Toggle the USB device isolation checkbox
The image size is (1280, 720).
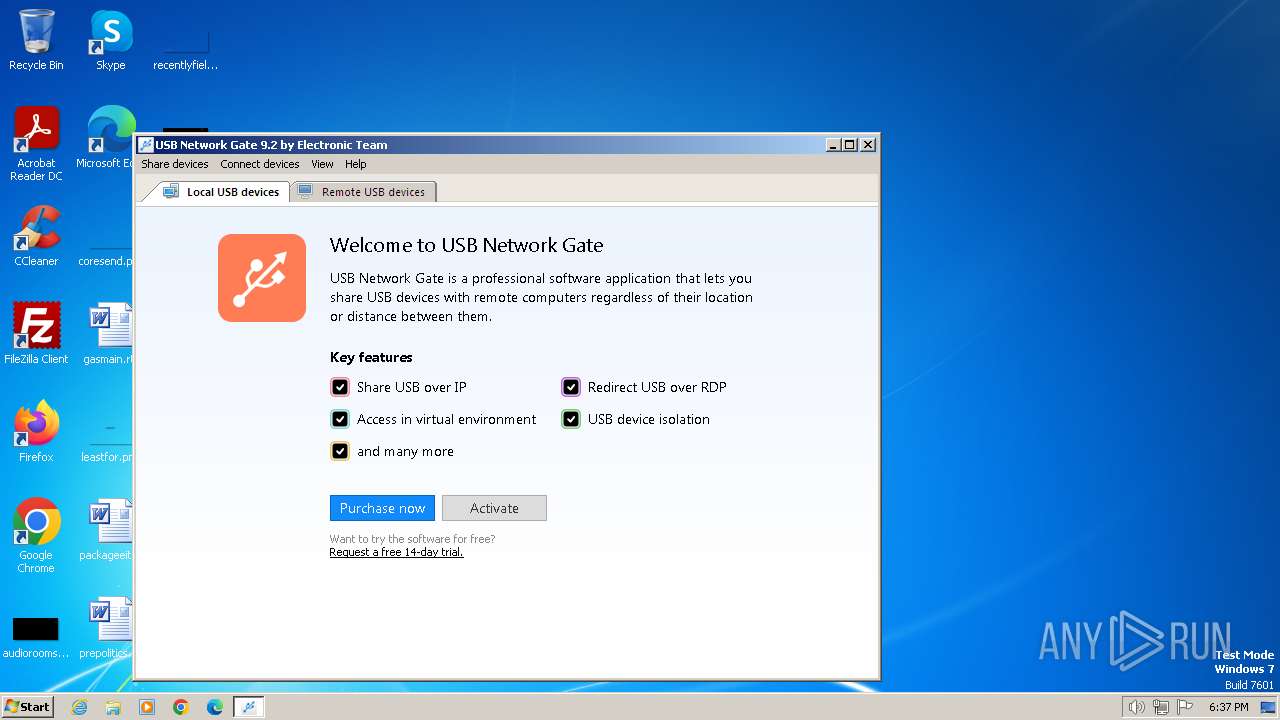[x=571, y=419]
